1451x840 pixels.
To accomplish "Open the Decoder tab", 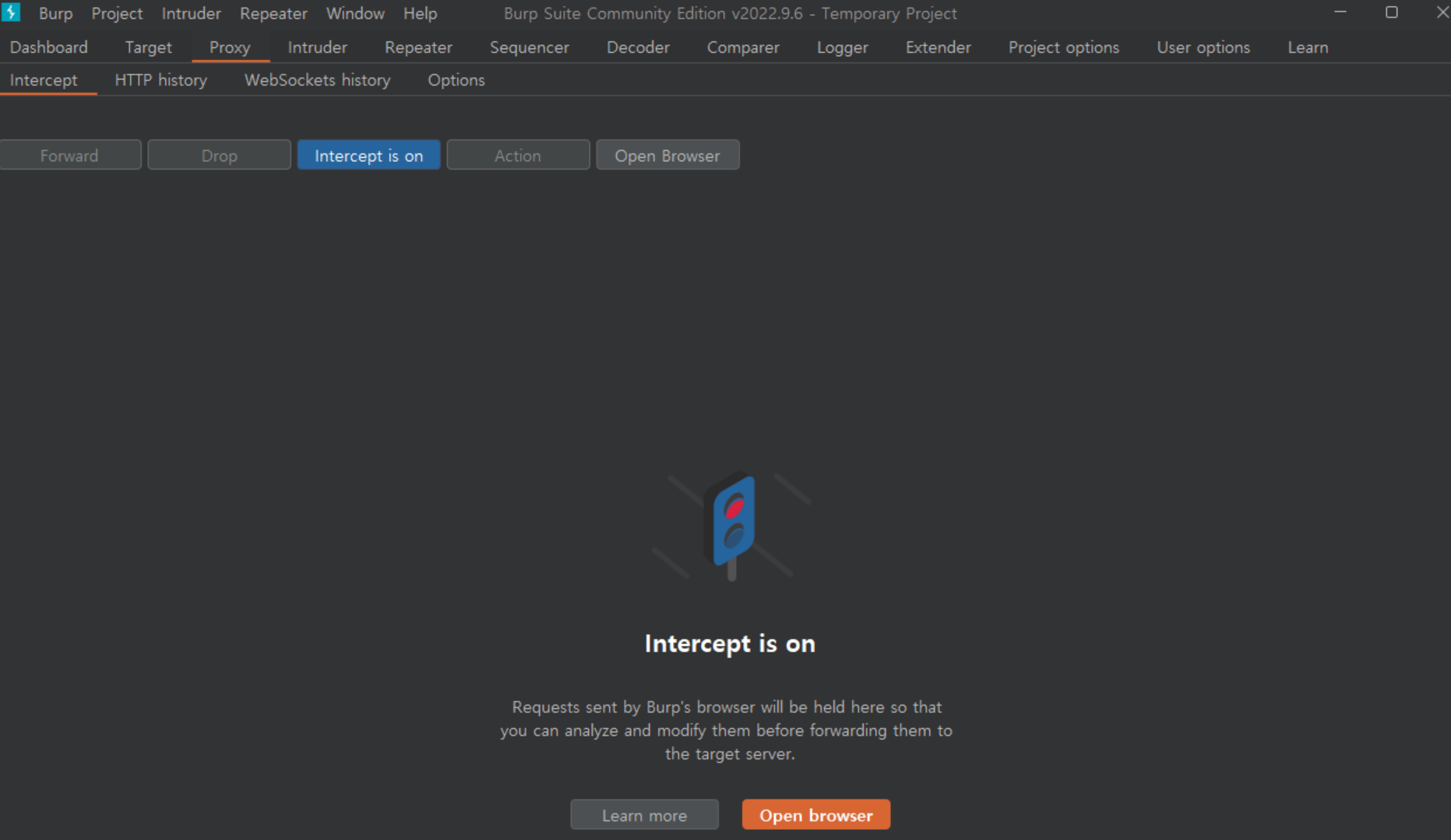I will 638,47.
